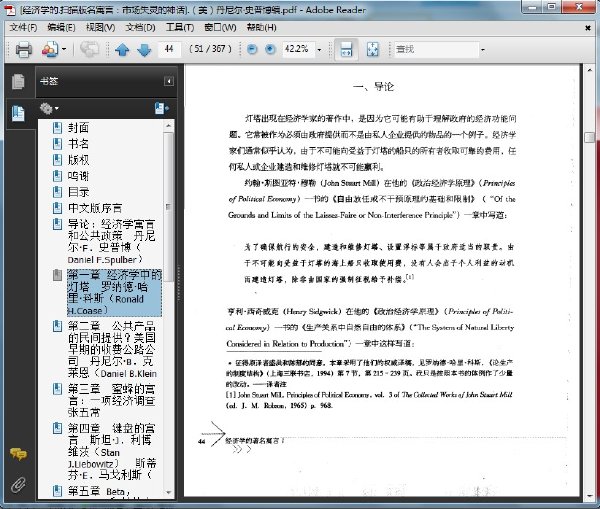Viewport: 600px width, 509px height.
Task: Click the bookmark icon beside 第三章
Action: (57, 389)
